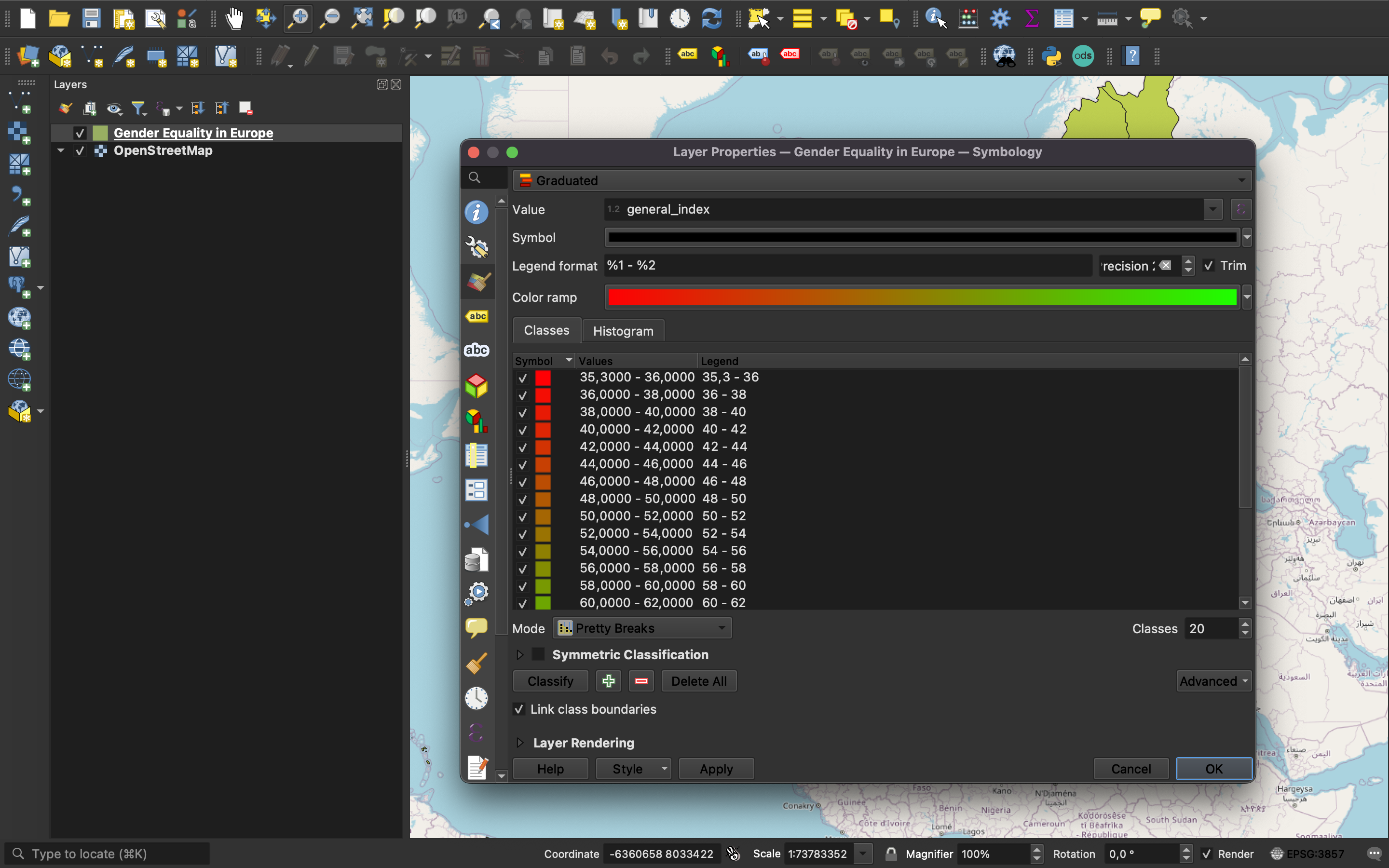Click the green add class plus button
1389x868 pixels.
(x=608, y=681)
